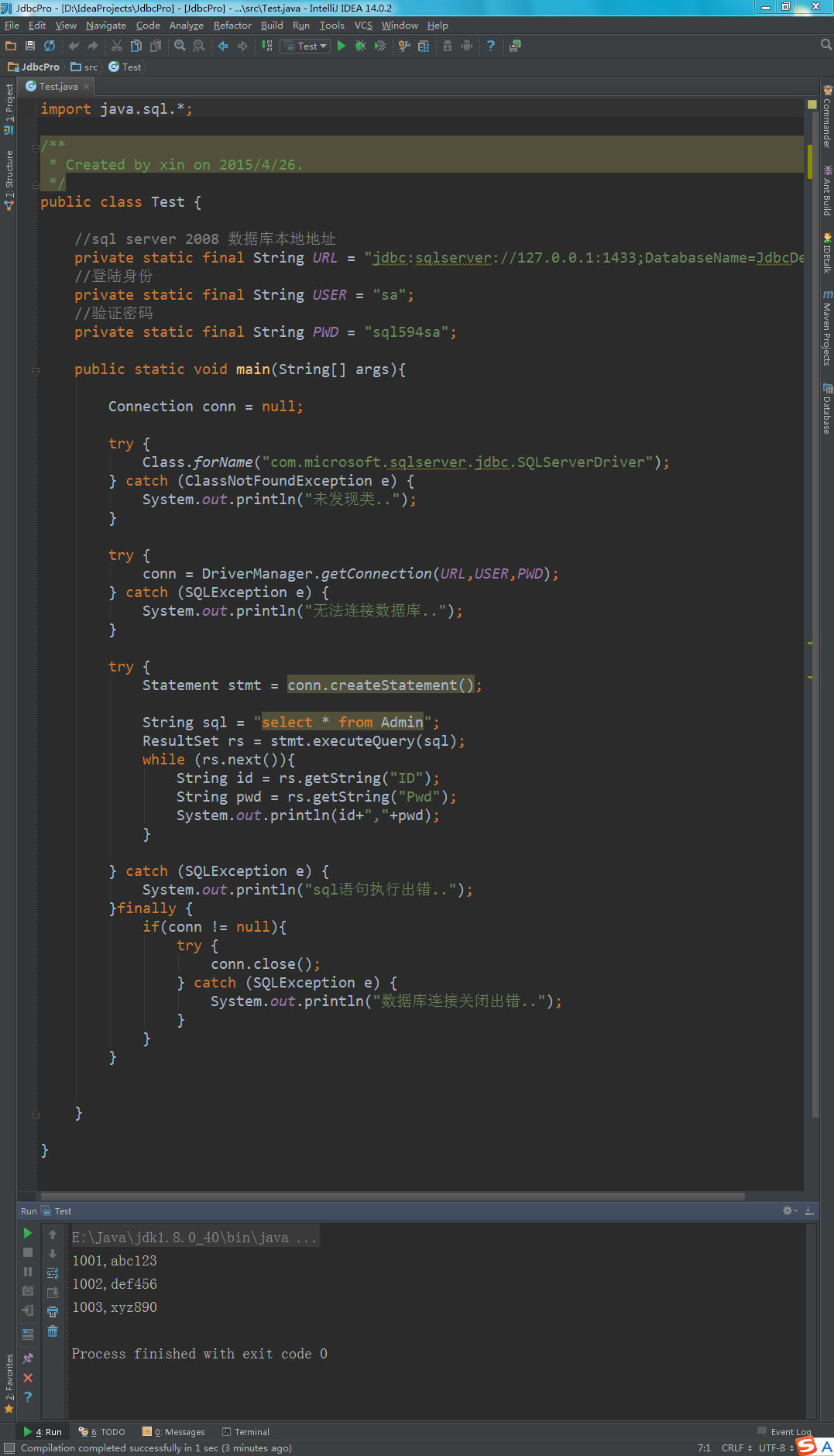Click the Cut scissors icon
Image resolution: width=834 pixels, height=1456 pixels.
[117, 46]
